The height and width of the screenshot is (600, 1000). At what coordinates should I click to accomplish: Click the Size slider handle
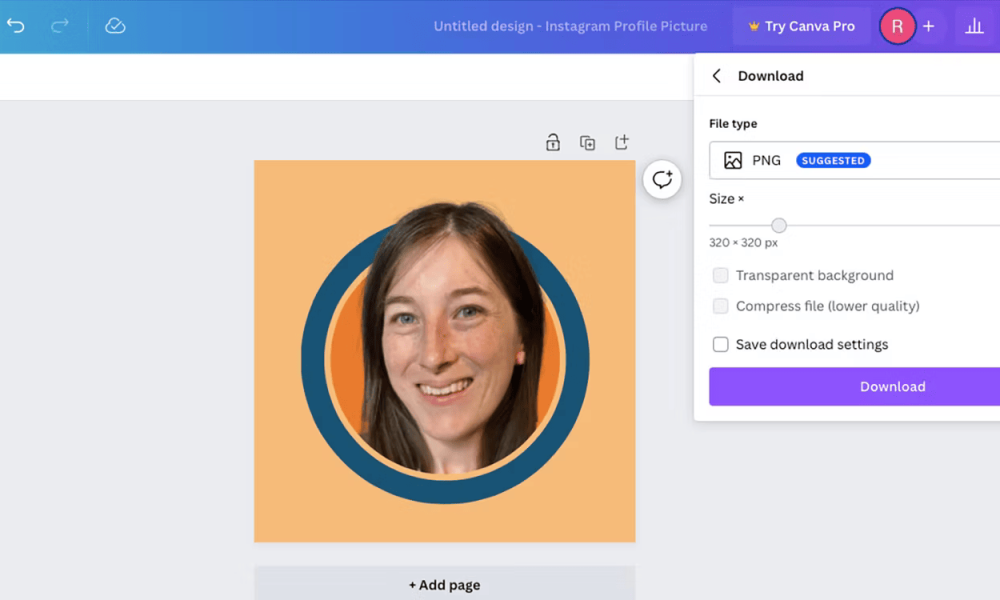(x=779, y=225)
